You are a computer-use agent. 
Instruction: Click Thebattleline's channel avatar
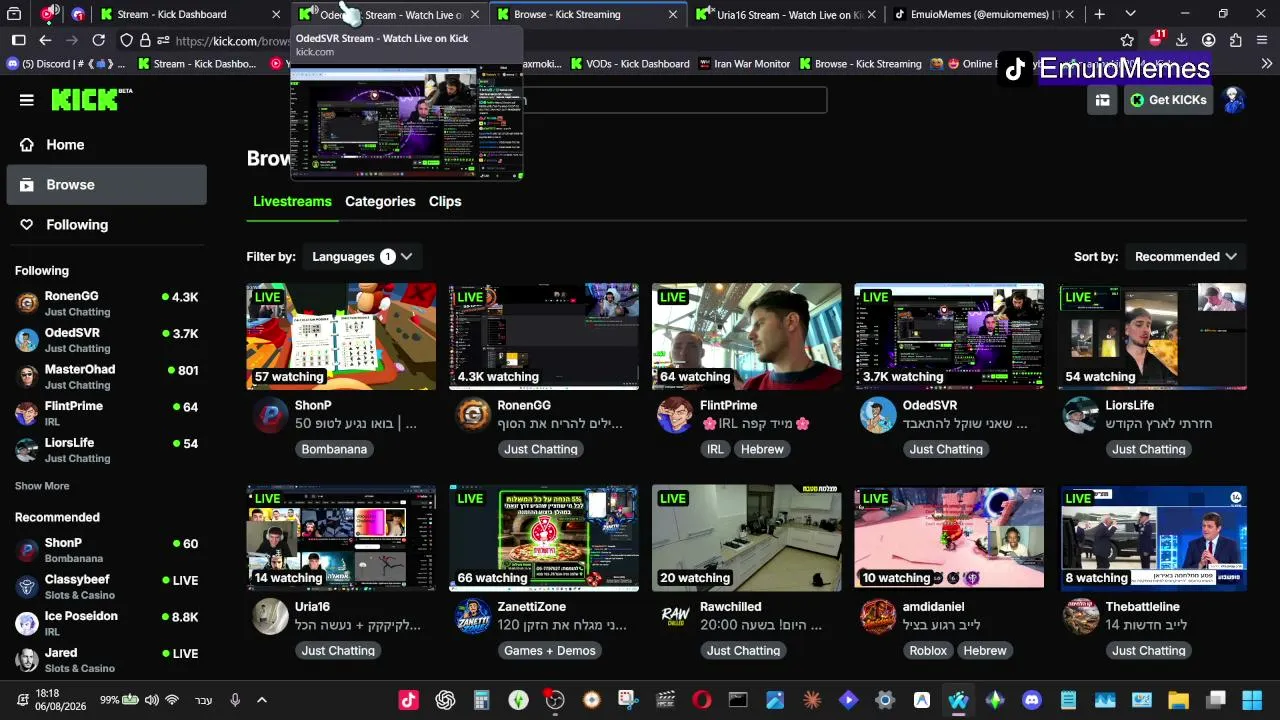1080,616
